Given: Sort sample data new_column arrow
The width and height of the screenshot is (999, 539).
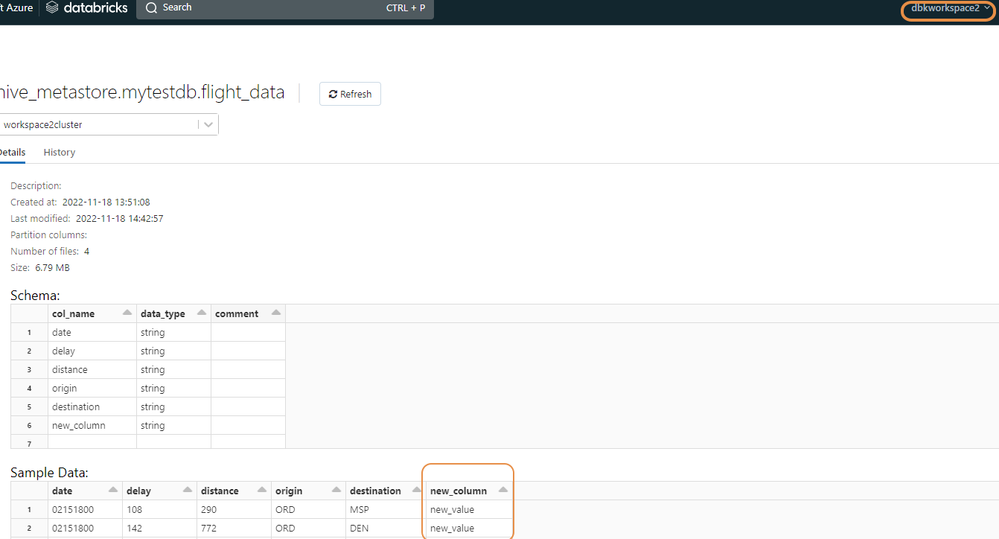Looking at the screenshot, I should [503, 489].
